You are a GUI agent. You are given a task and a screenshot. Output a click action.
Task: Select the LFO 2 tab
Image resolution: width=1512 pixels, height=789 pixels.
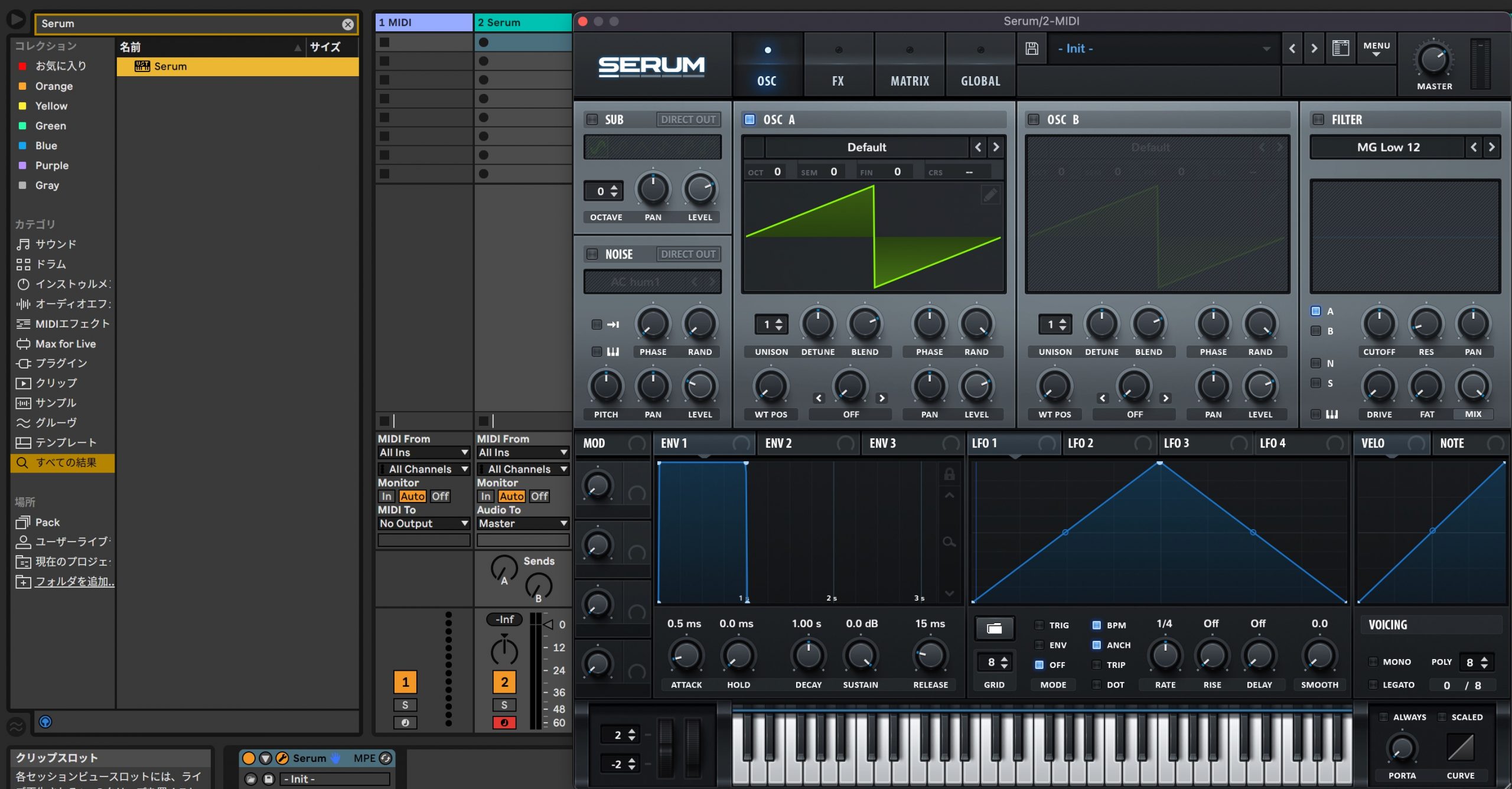coord(1110,443)
